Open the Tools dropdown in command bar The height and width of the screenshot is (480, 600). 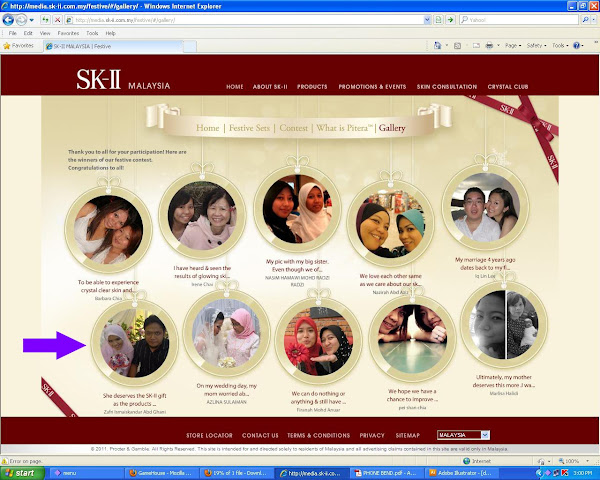[x=560, y=46]
